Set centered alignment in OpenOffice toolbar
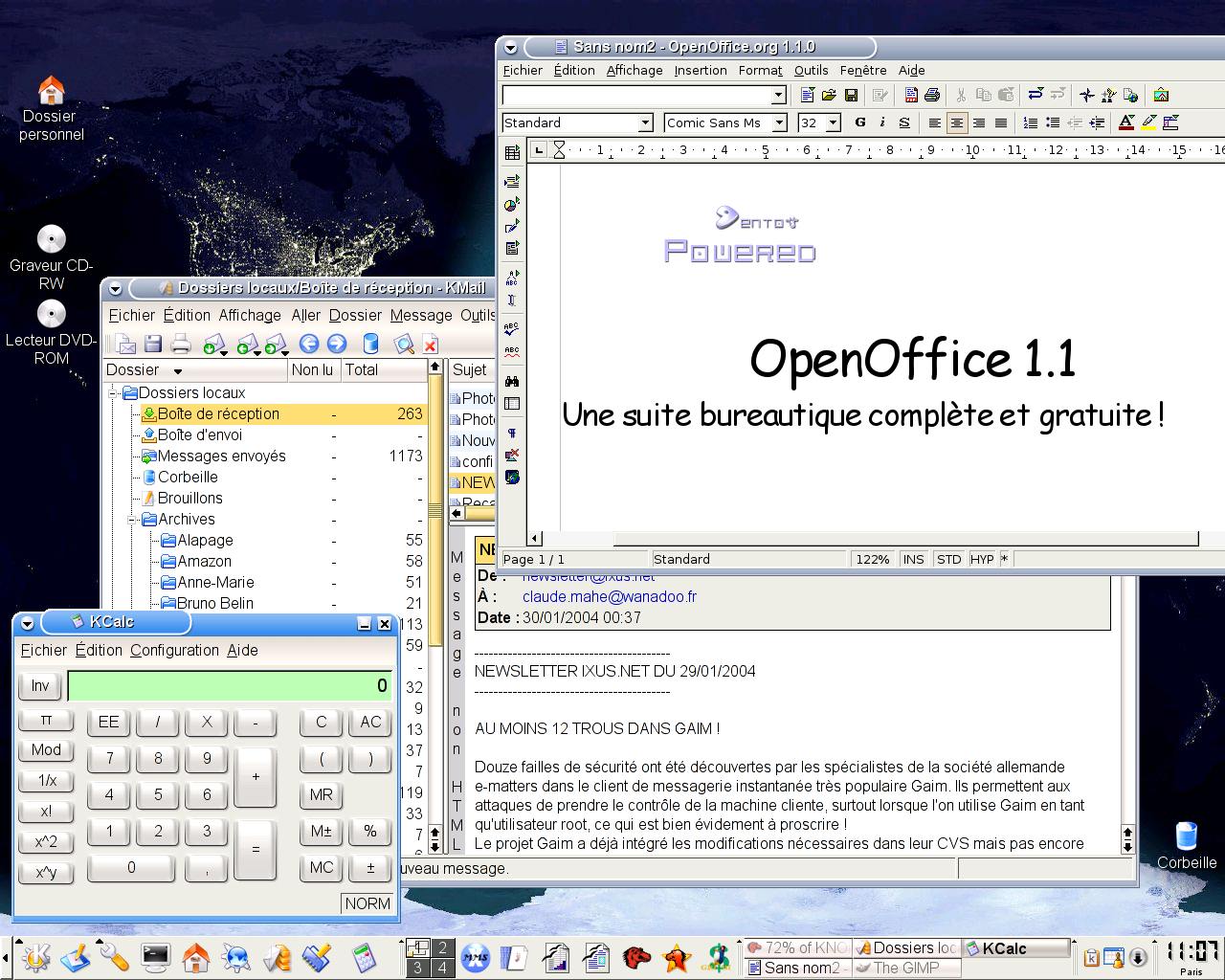1225x980 pixels. 956,122
